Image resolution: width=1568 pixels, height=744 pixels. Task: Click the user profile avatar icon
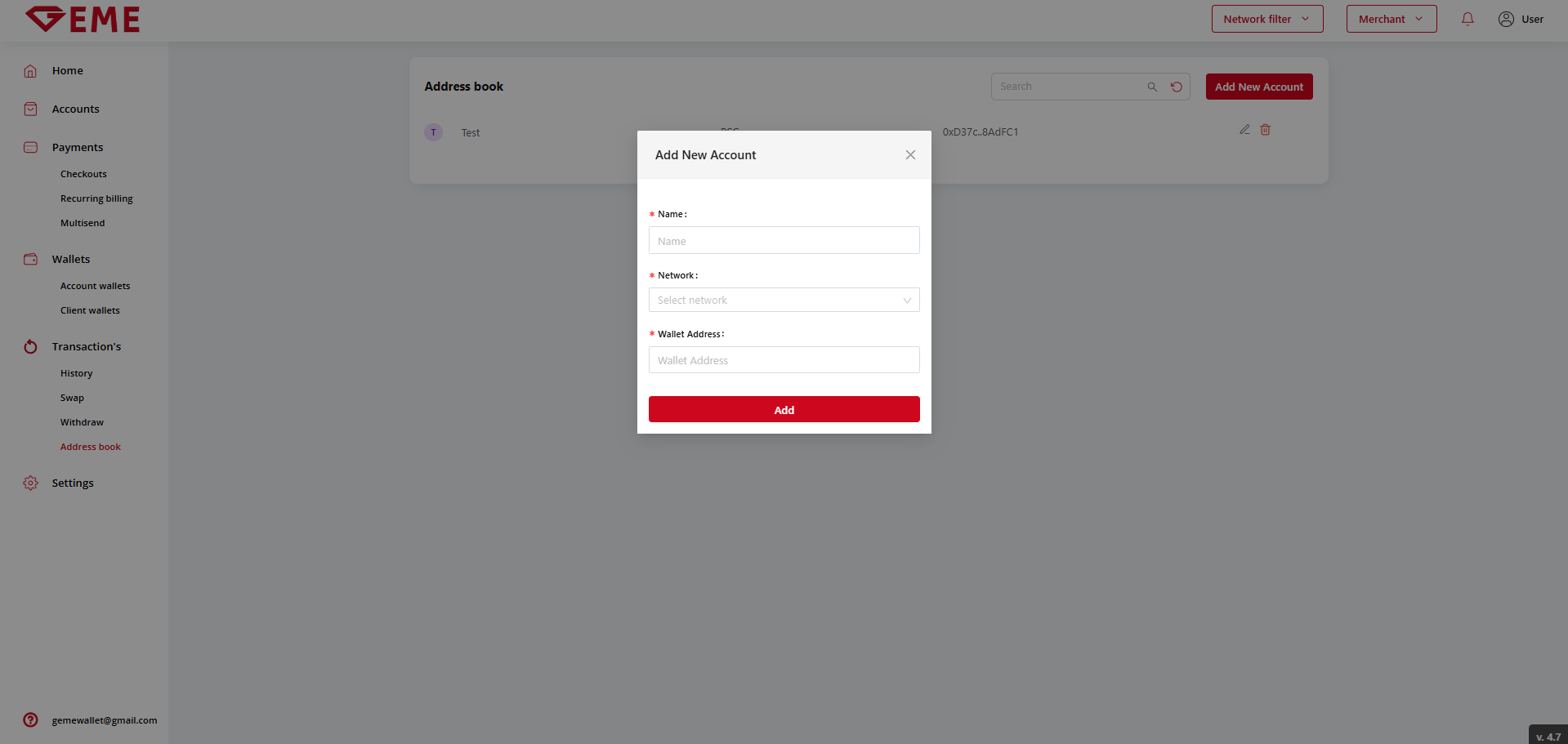[x=1506, y=19]
